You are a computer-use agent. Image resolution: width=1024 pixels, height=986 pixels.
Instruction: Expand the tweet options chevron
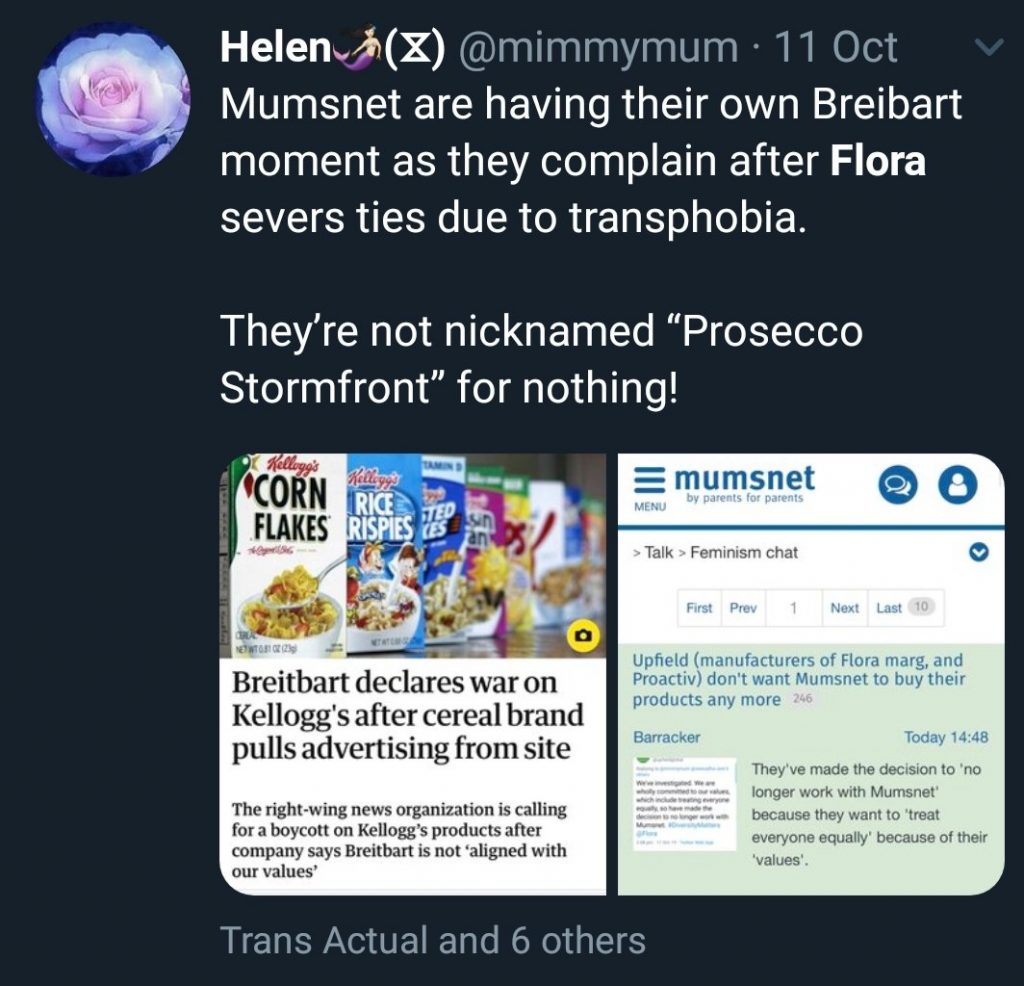click(x=987, y=48)
